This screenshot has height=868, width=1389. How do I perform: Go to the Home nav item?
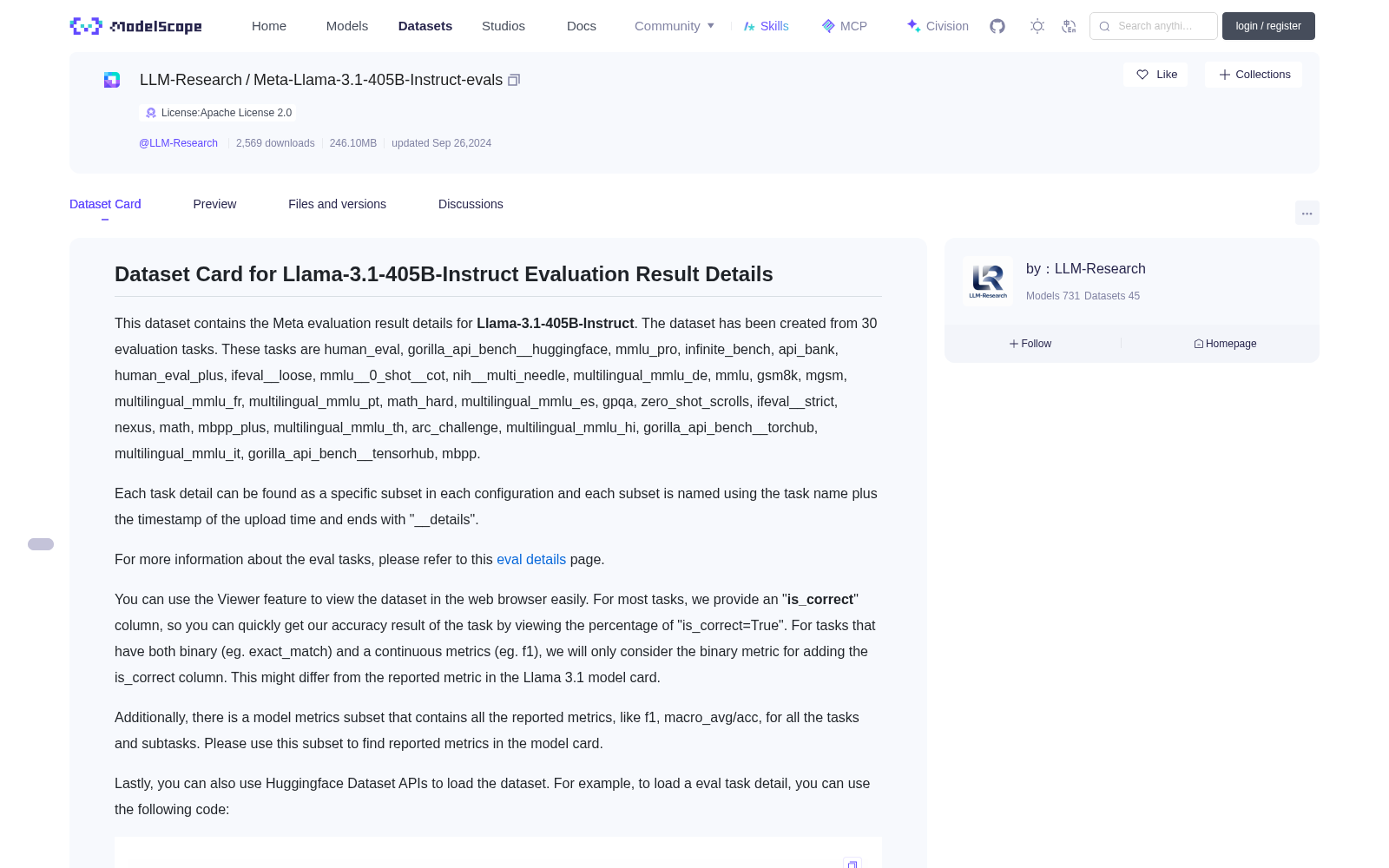pyautogui.click(x=269, y=26)
